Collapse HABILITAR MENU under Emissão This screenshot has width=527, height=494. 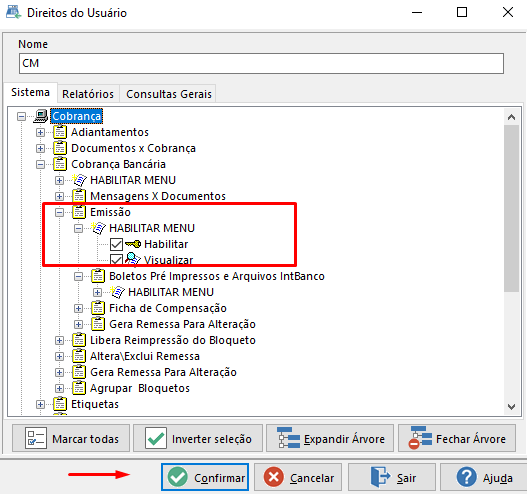point(79,229)
